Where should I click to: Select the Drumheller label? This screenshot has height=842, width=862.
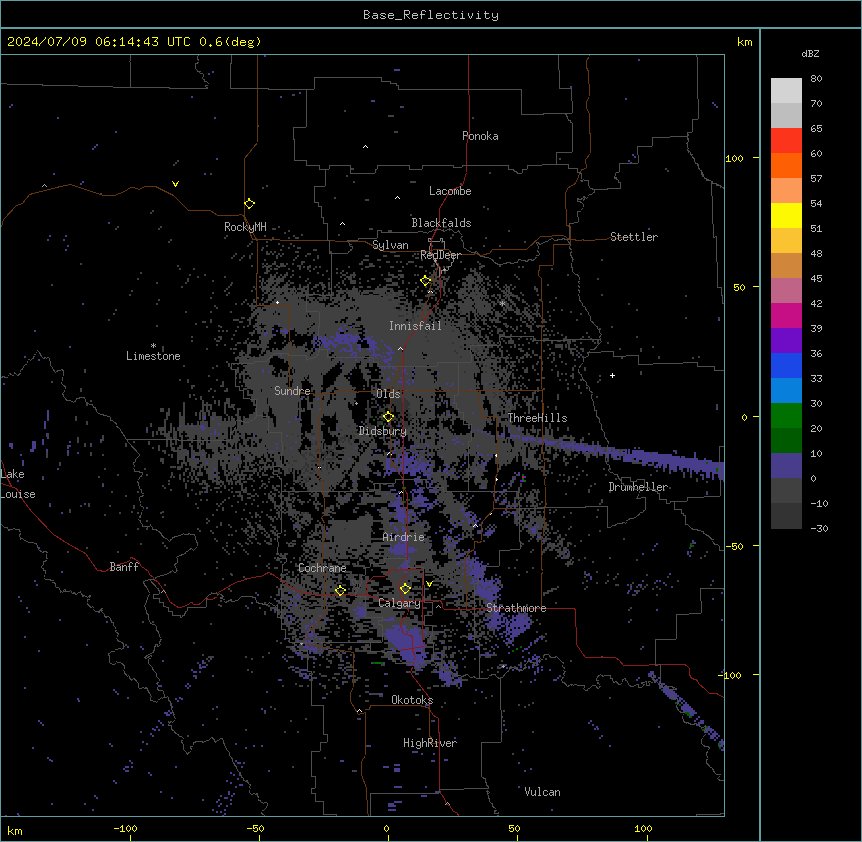tap(638, 487)
